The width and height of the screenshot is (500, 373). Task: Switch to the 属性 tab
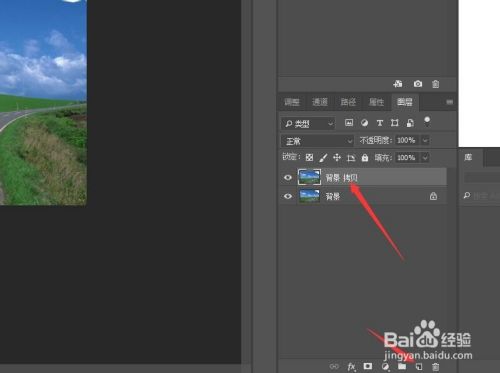tap(376, 102)
